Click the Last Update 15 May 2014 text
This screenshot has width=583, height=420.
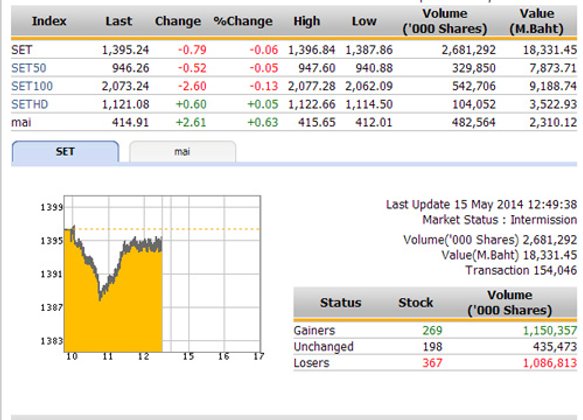481,204
